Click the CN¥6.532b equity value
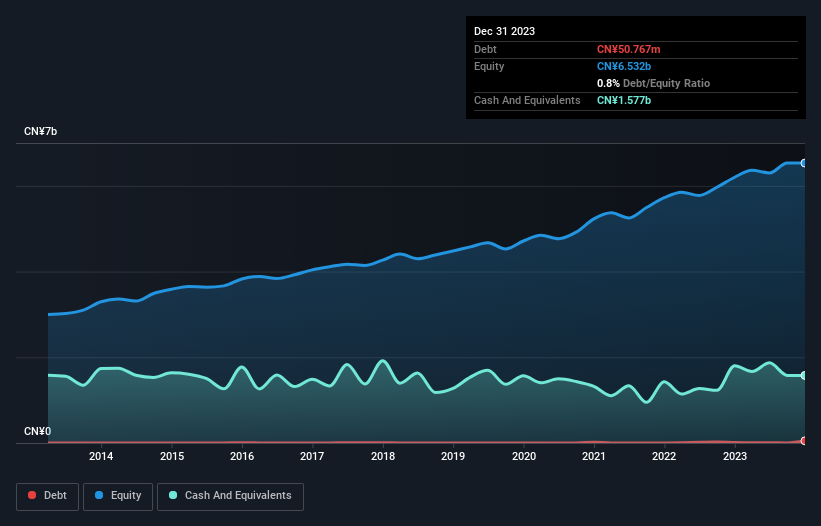The image size is (821, 526). point(624,66)
